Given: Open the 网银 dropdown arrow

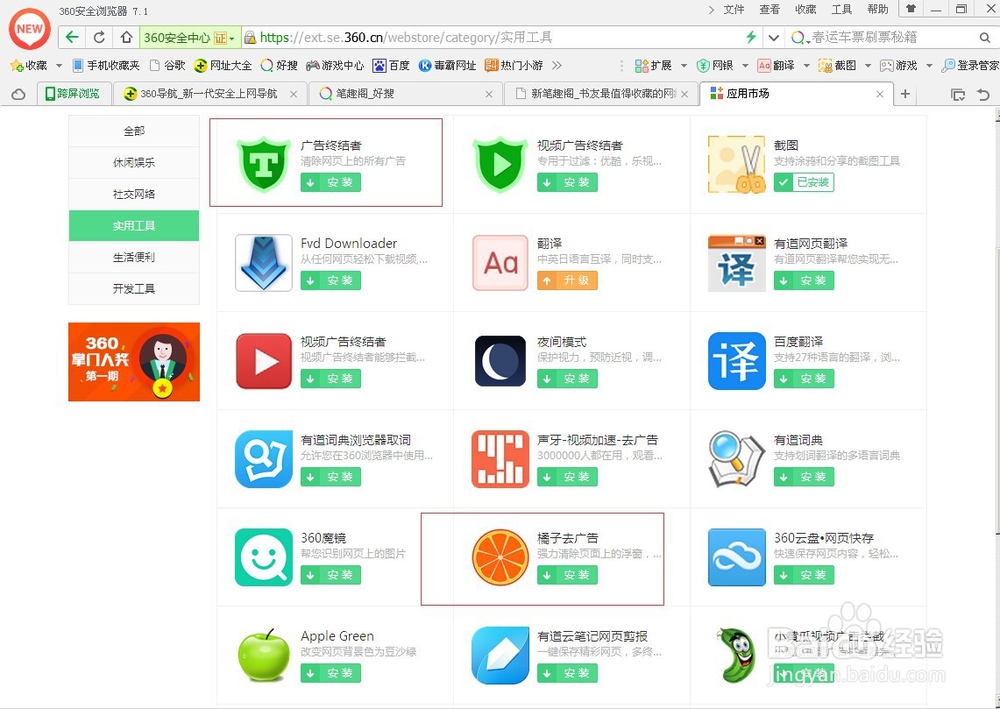Looking at the screenshot, I should point(744,66).
